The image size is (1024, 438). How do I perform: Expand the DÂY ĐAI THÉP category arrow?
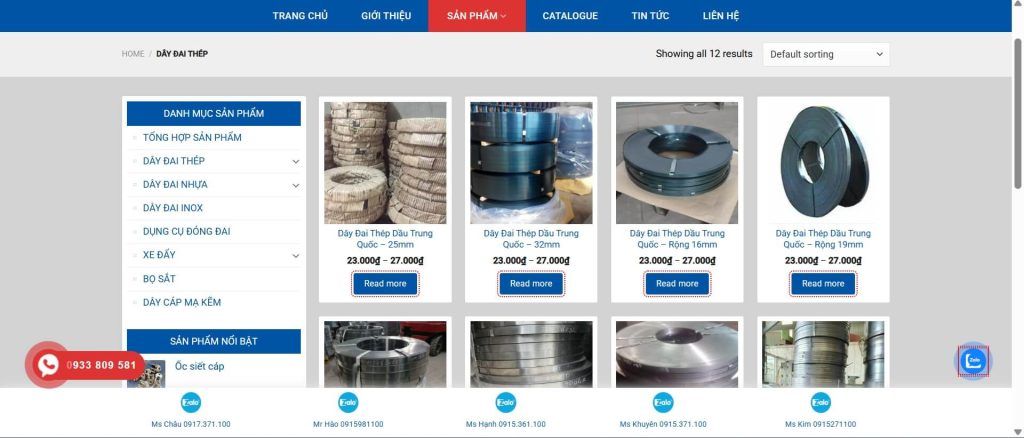tap(296, 161)
